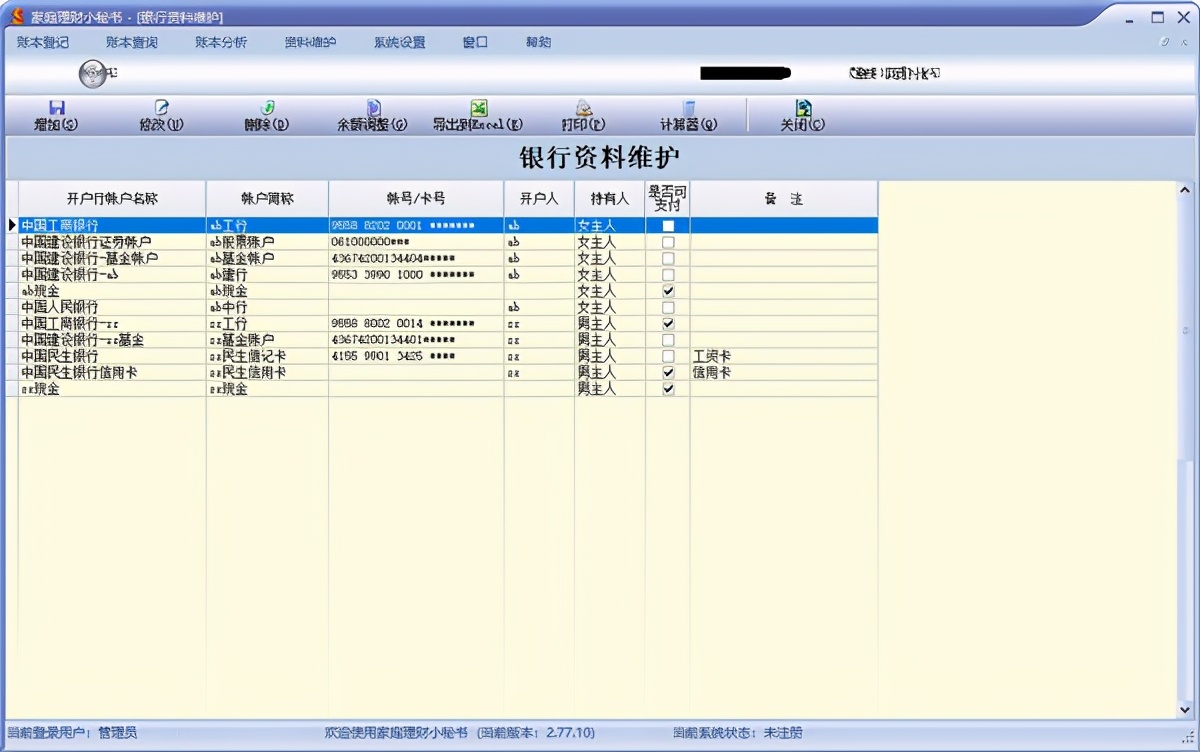Image resolution: width=1200 pixels, height=752 pixels.
Task: Uncheck 是否可支付 for the ab现金 row
Action: click(x=669, y=290)
